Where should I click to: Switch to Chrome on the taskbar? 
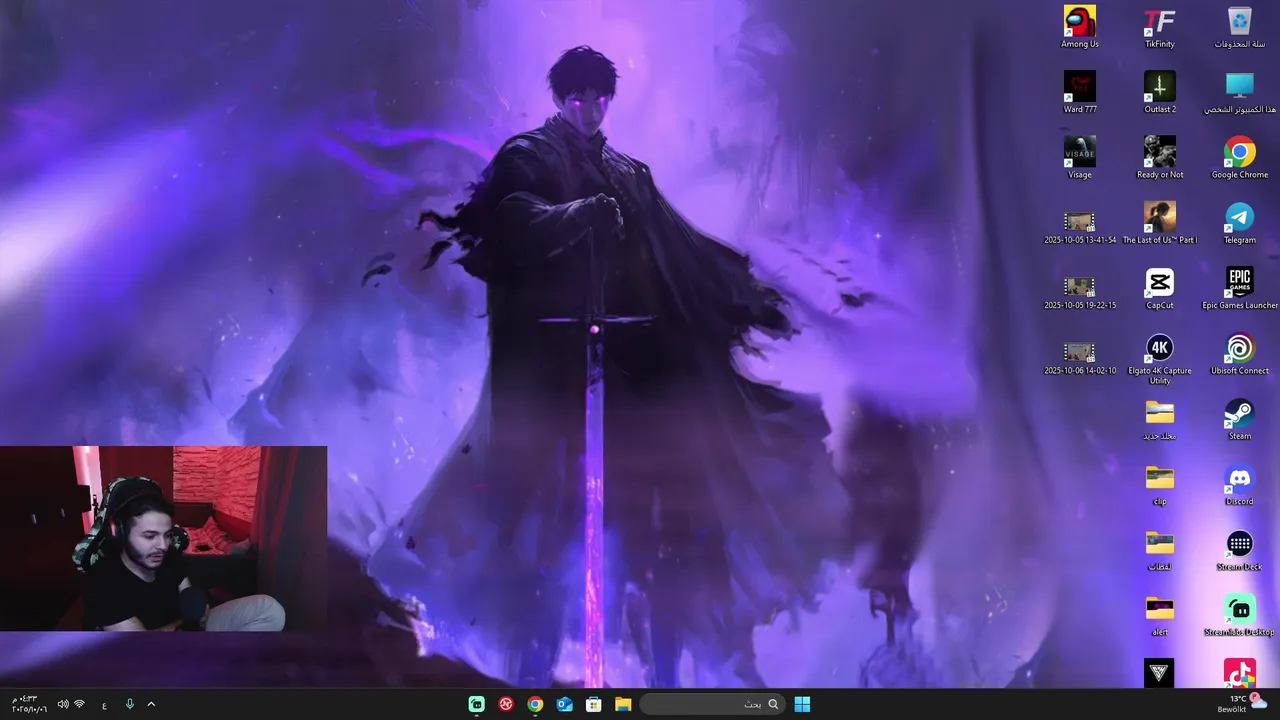click(536, 704)
